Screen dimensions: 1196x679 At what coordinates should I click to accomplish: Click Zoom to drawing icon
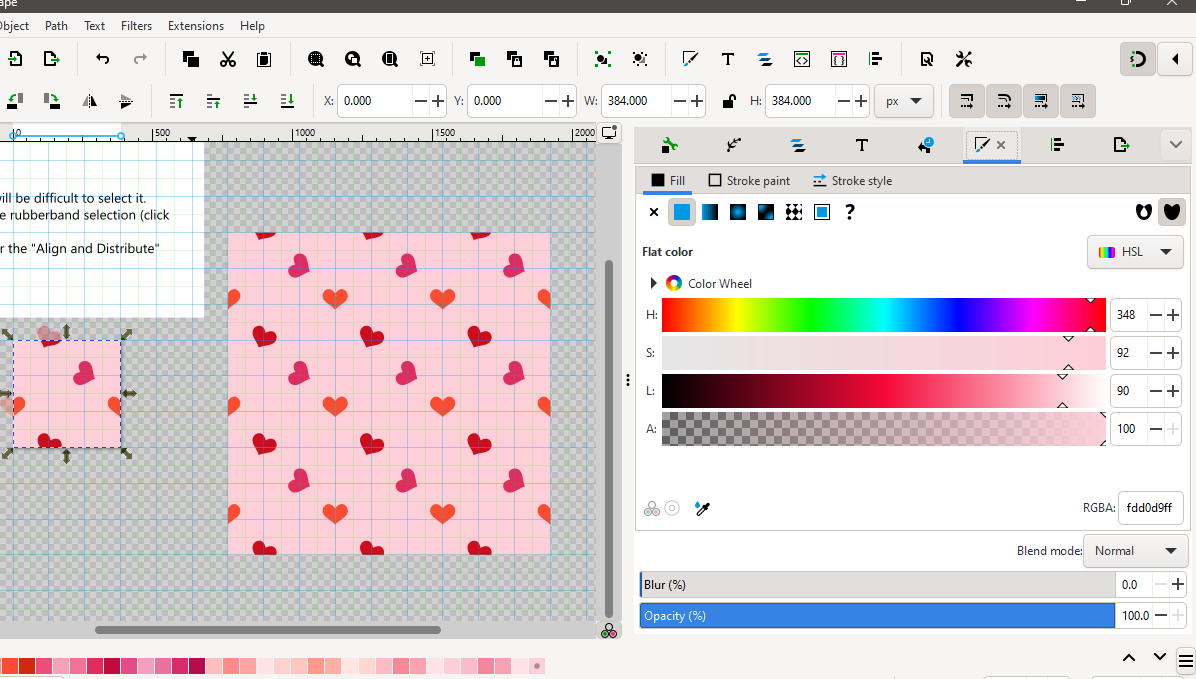352,59
